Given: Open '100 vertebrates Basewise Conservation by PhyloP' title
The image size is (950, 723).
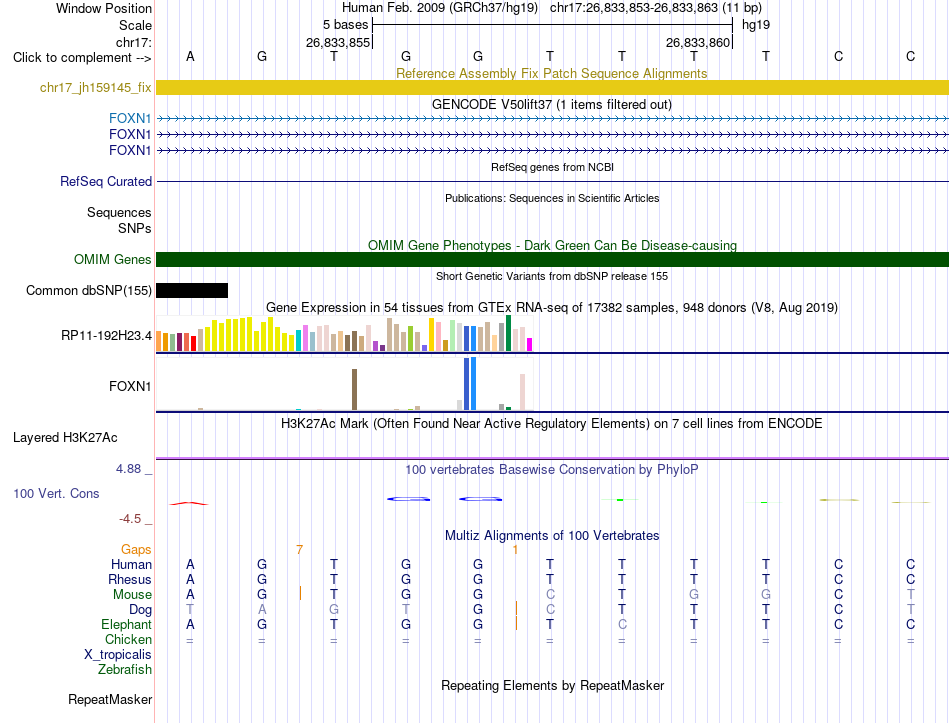Looking at the screenshot, I should pos(551,469).
